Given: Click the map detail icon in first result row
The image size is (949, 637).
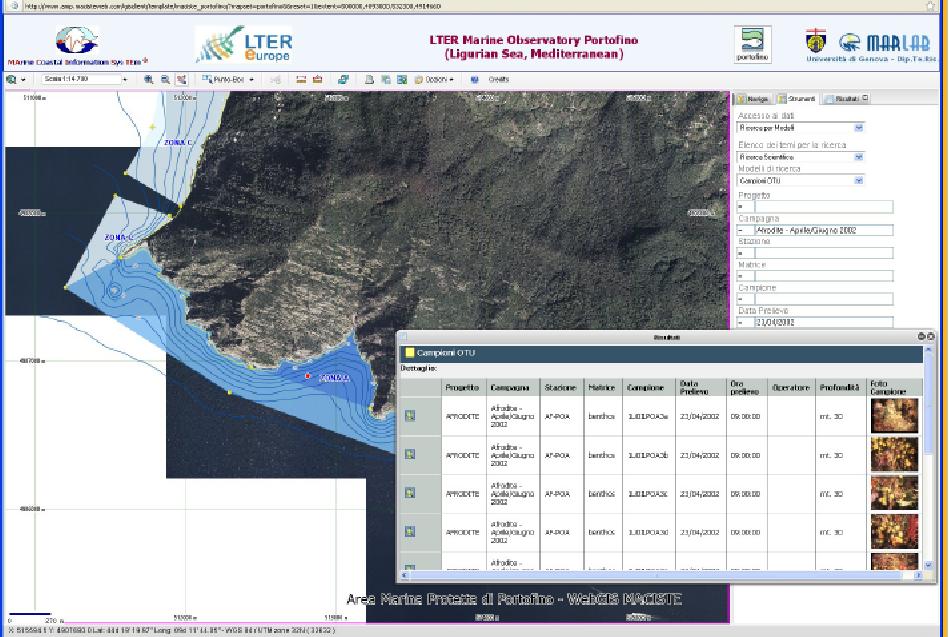Looking at the screenshot, I should (x=410, y=416).
